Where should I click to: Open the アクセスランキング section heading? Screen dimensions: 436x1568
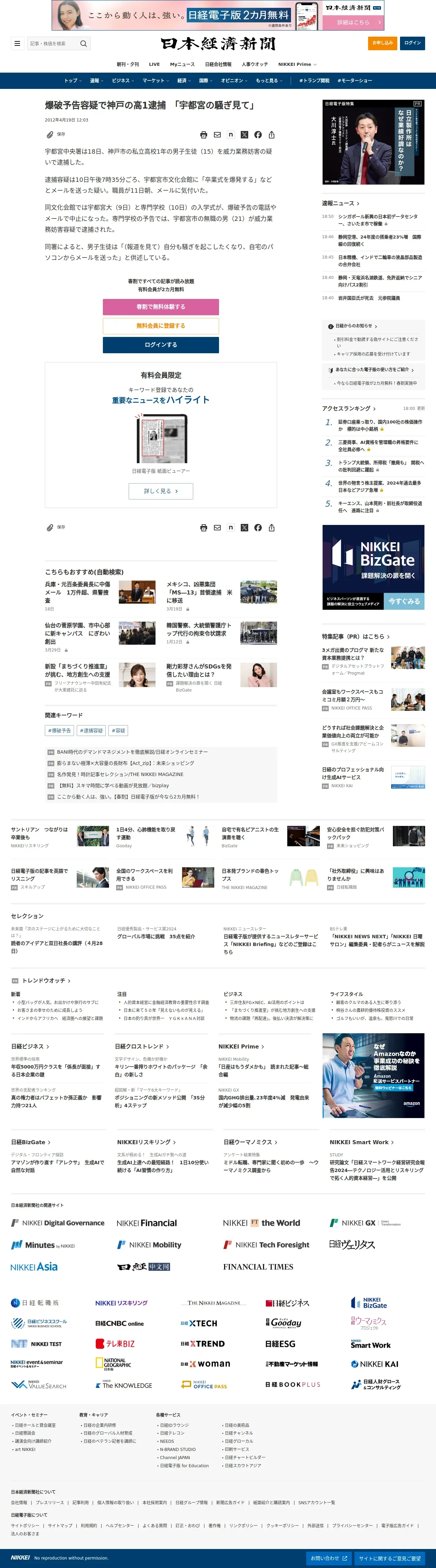[x=349, y=409]
